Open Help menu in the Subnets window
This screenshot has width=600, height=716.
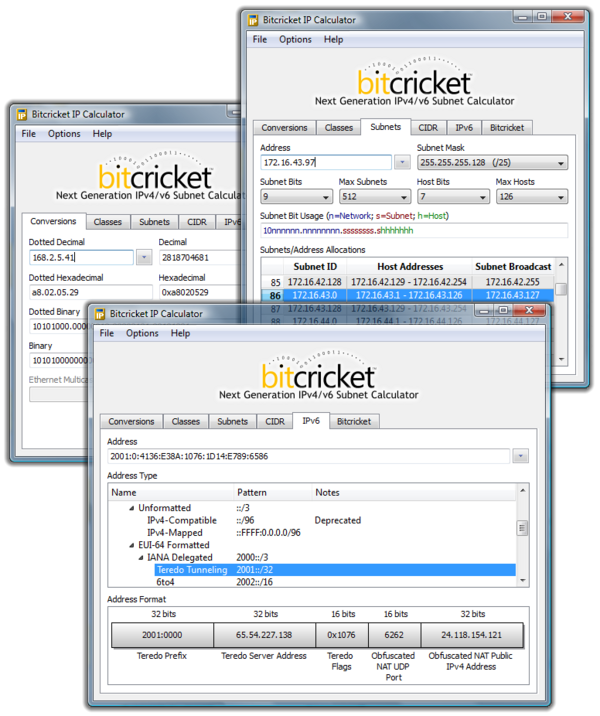coord(333,40)
